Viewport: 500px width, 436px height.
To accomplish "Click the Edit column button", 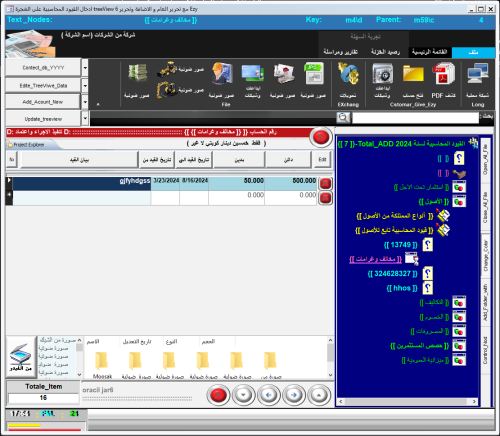I will [322, 160].
